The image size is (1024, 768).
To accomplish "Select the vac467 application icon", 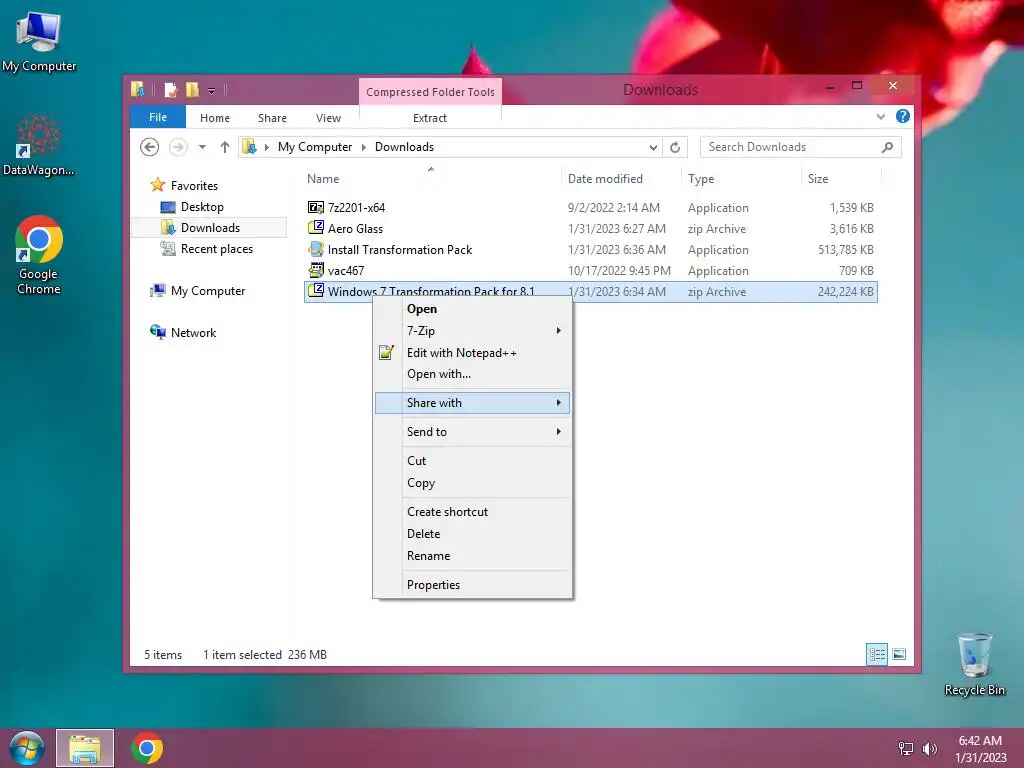I will tap(315, 270).
